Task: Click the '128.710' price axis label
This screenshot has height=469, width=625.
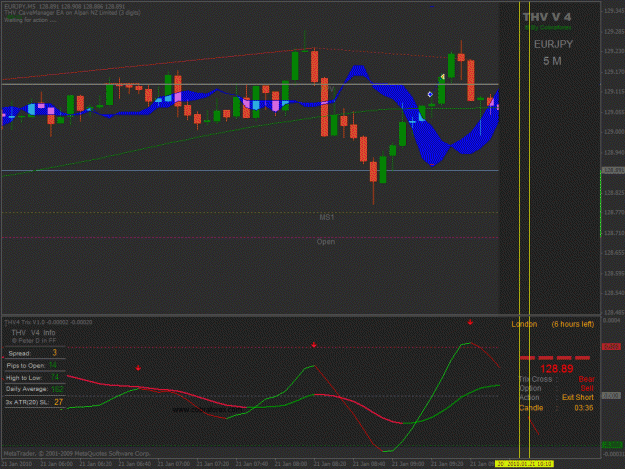Action: coord(614,233)
